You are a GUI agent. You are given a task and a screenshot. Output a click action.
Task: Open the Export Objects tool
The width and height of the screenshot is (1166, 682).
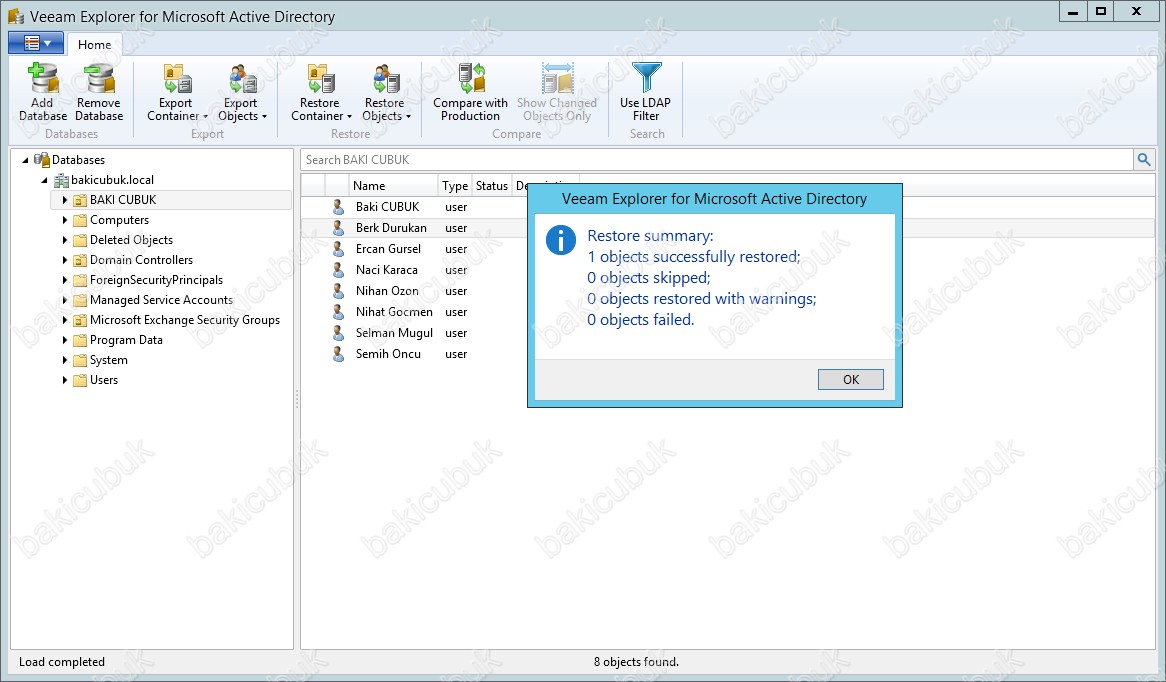pyautogui.click(x=242, y=92)
